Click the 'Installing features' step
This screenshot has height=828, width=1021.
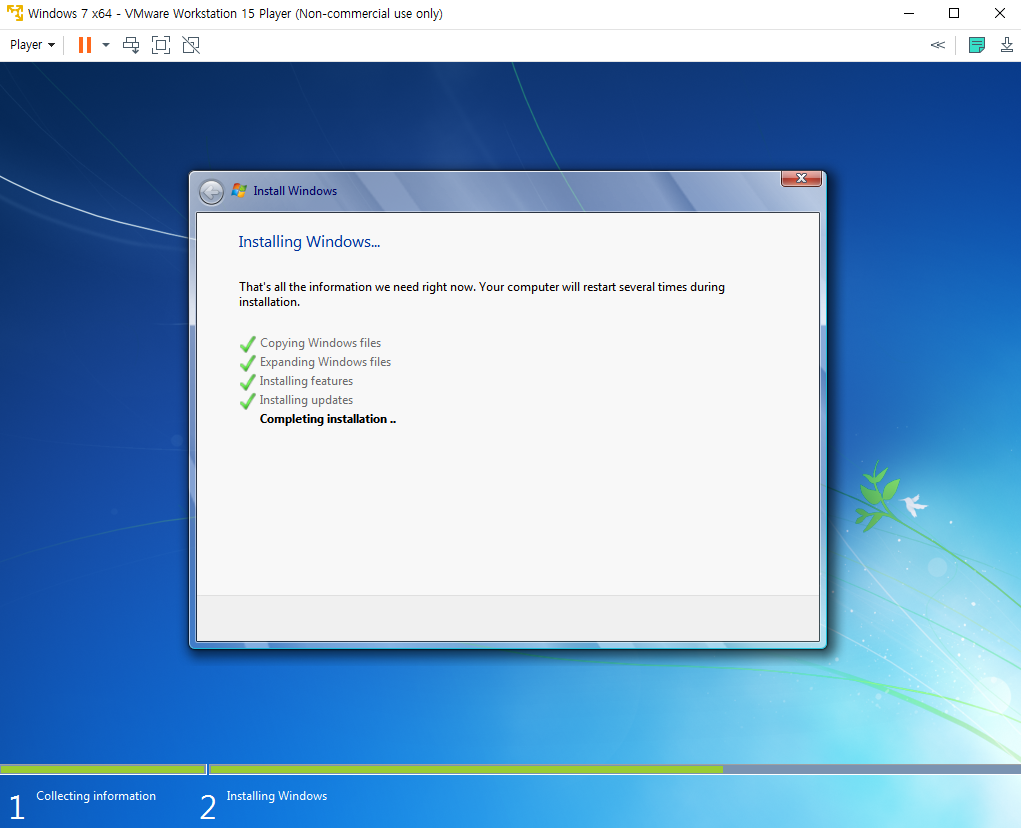[306, 381]
